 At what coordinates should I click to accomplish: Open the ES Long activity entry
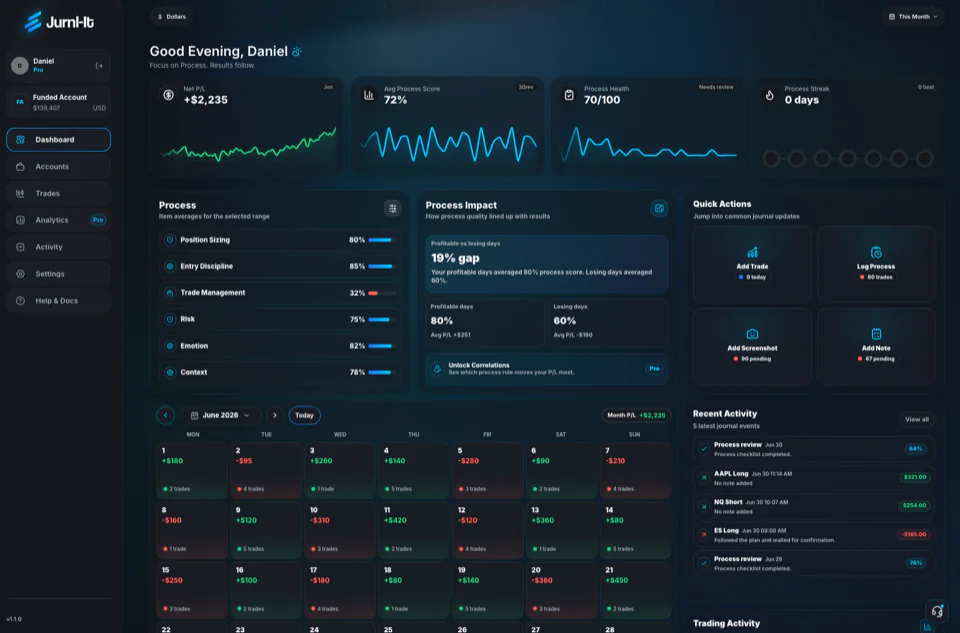814,535
